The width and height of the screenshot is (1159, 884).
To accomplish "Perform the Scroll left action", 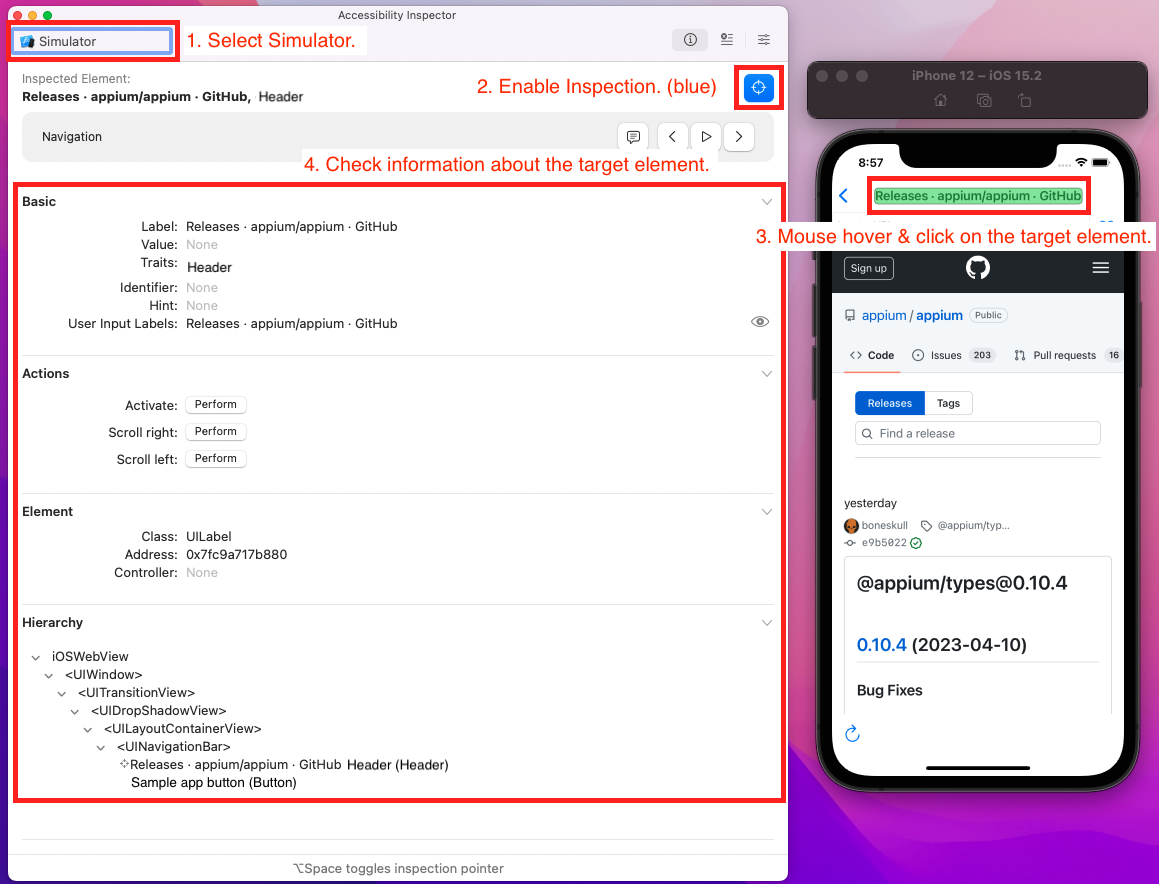I will 216,458.
